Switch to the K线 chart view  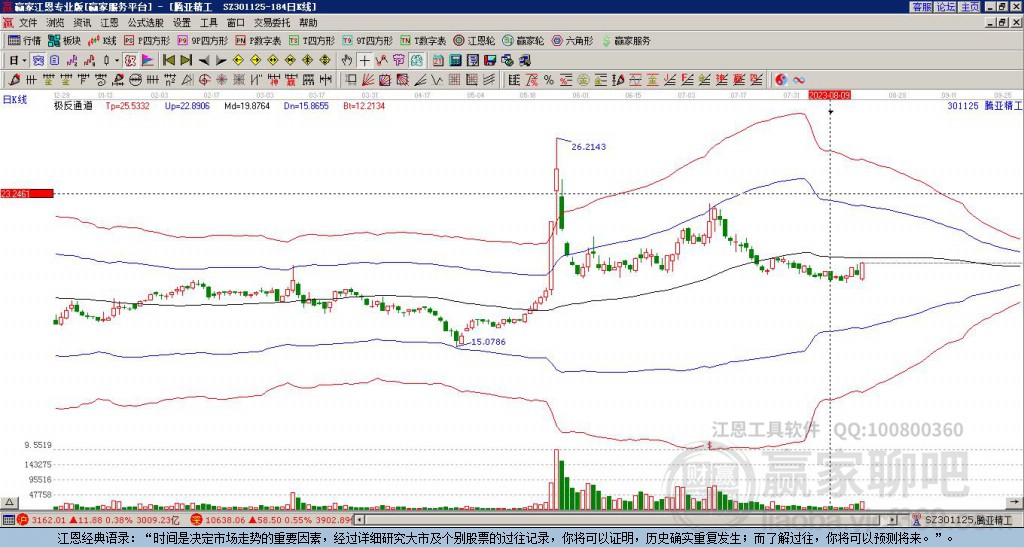[102, 40]
